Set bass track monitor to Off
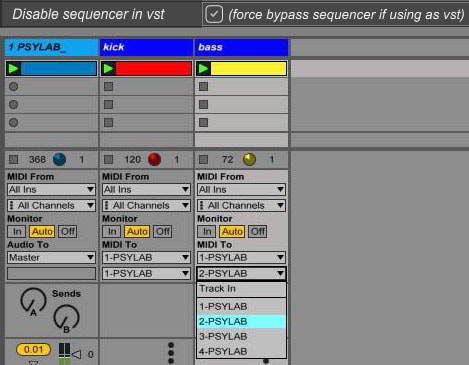Screen dimensions: 469x365 coord(258,231)
